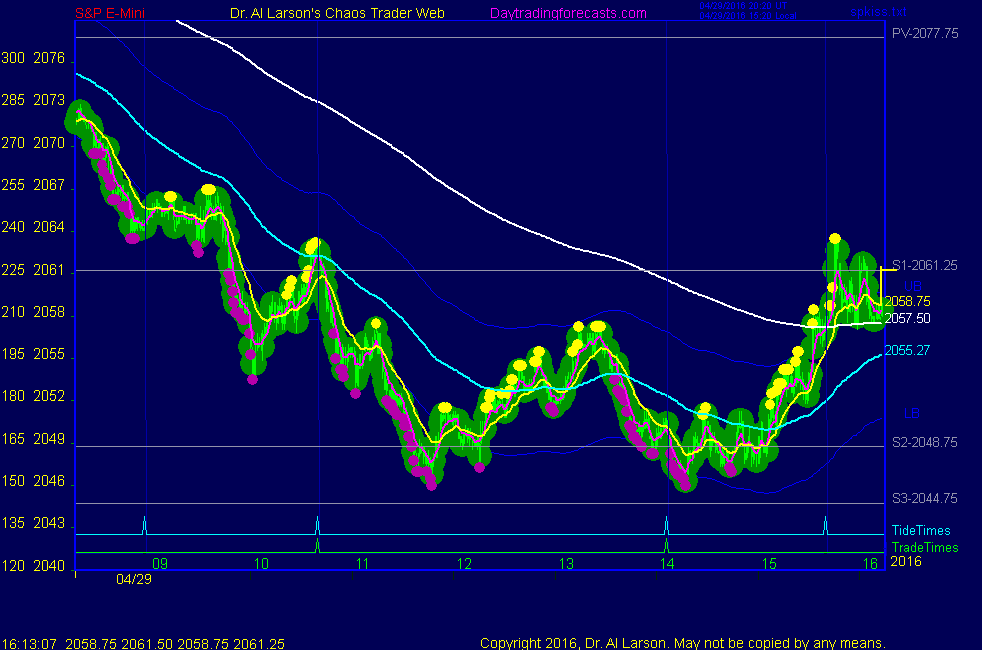Viewport: 982px width, 650px height.
Task: Click the 2052 price axis label
Action: pos(49,396)
